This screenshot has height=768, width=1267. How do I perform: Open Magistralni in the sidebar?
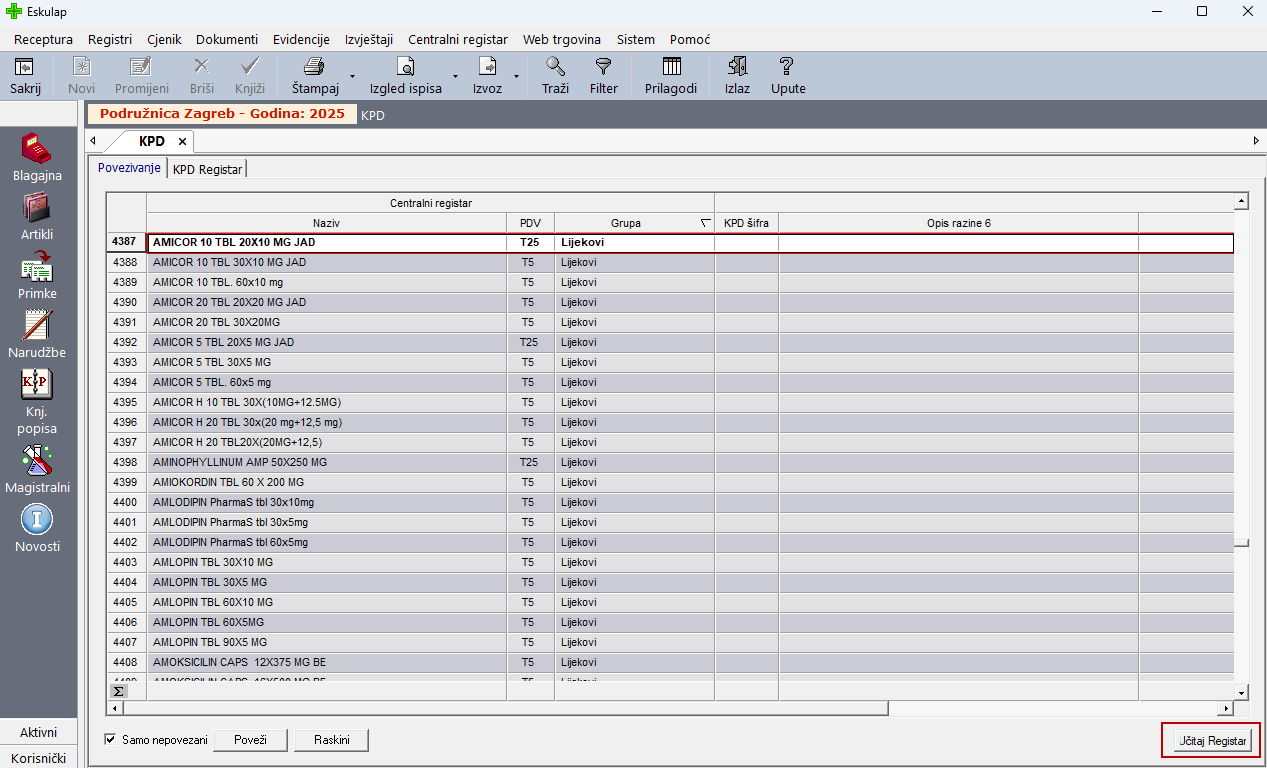[x=37, y=462]
